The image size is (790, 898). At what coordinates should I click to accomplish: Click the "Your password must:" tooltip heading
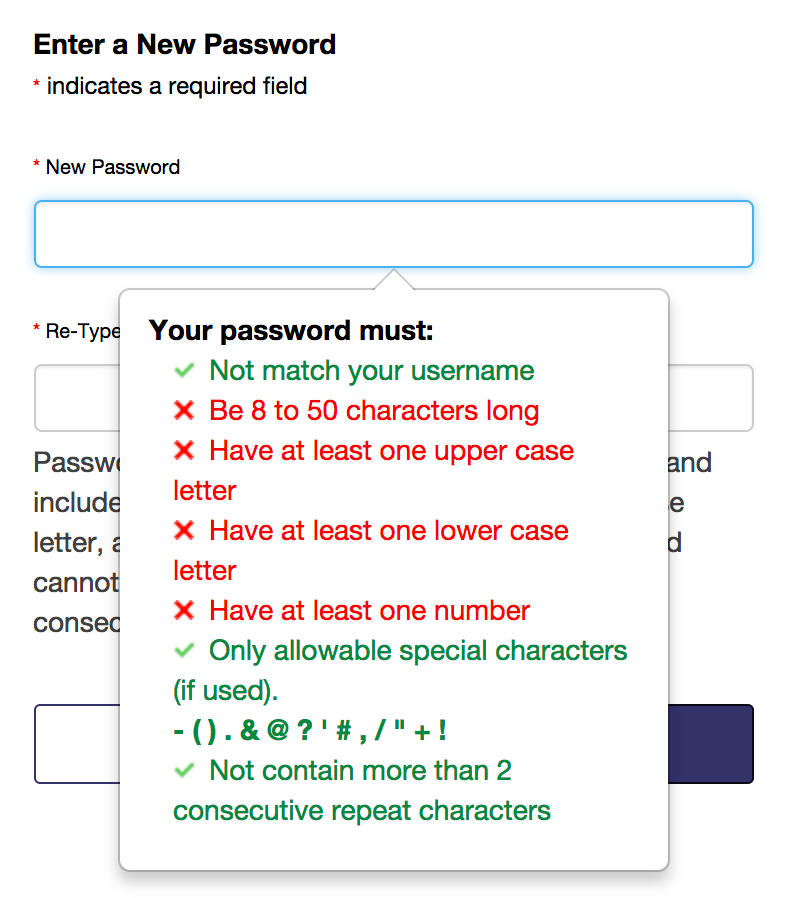[291, 331]
